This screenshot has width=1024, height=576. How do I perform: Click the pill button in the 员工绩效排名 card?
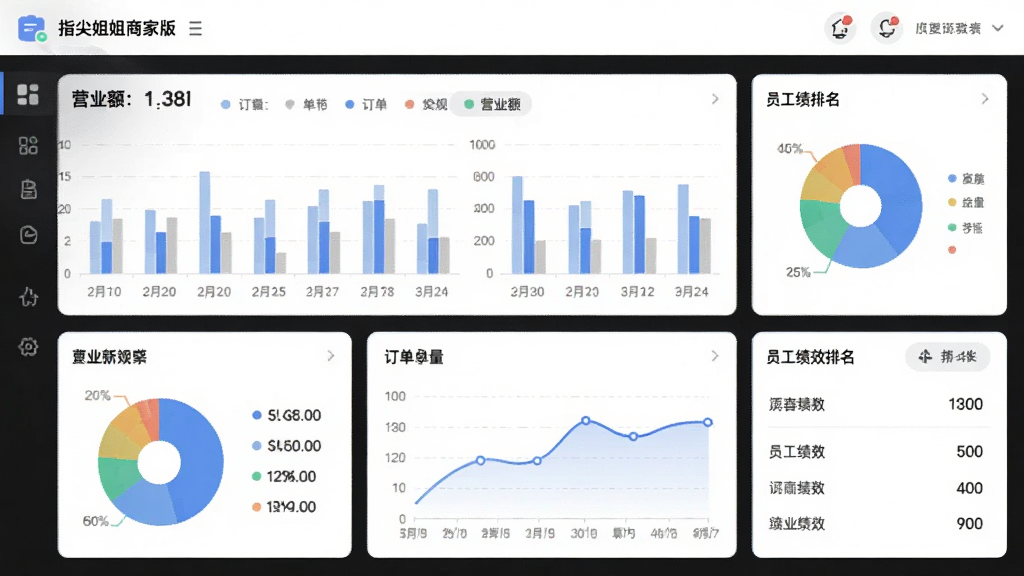(x=948, y=357)
